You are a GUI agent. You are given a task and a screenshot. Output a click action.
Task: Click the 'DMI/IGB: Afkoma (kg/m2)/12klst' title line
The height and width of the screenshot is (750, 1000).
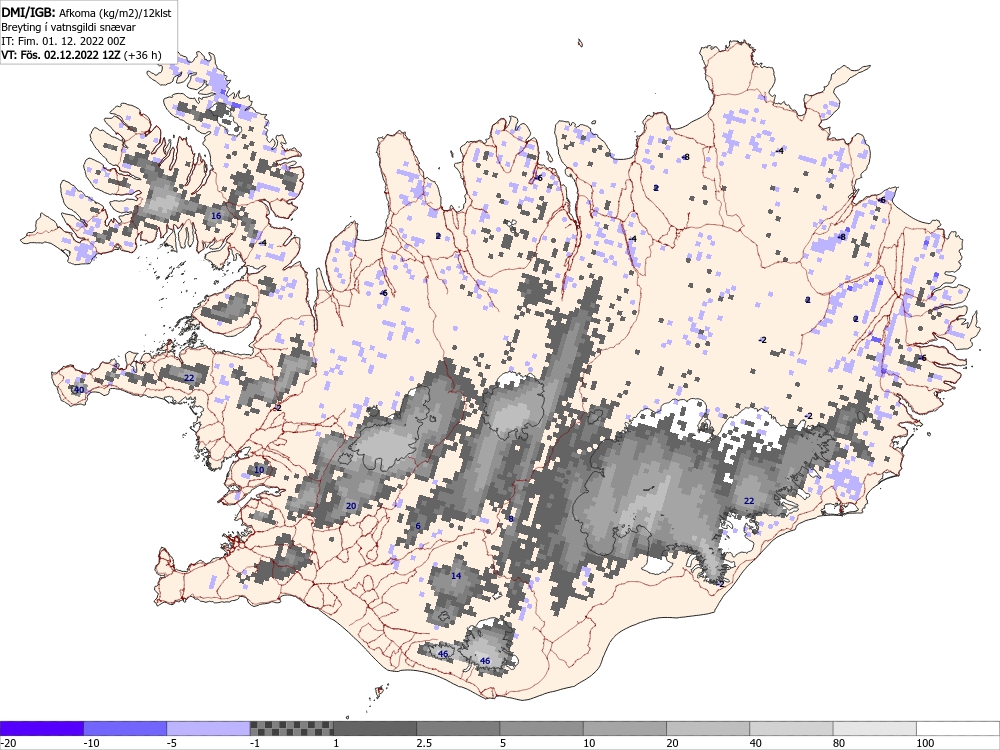click(x=86, y=12)
